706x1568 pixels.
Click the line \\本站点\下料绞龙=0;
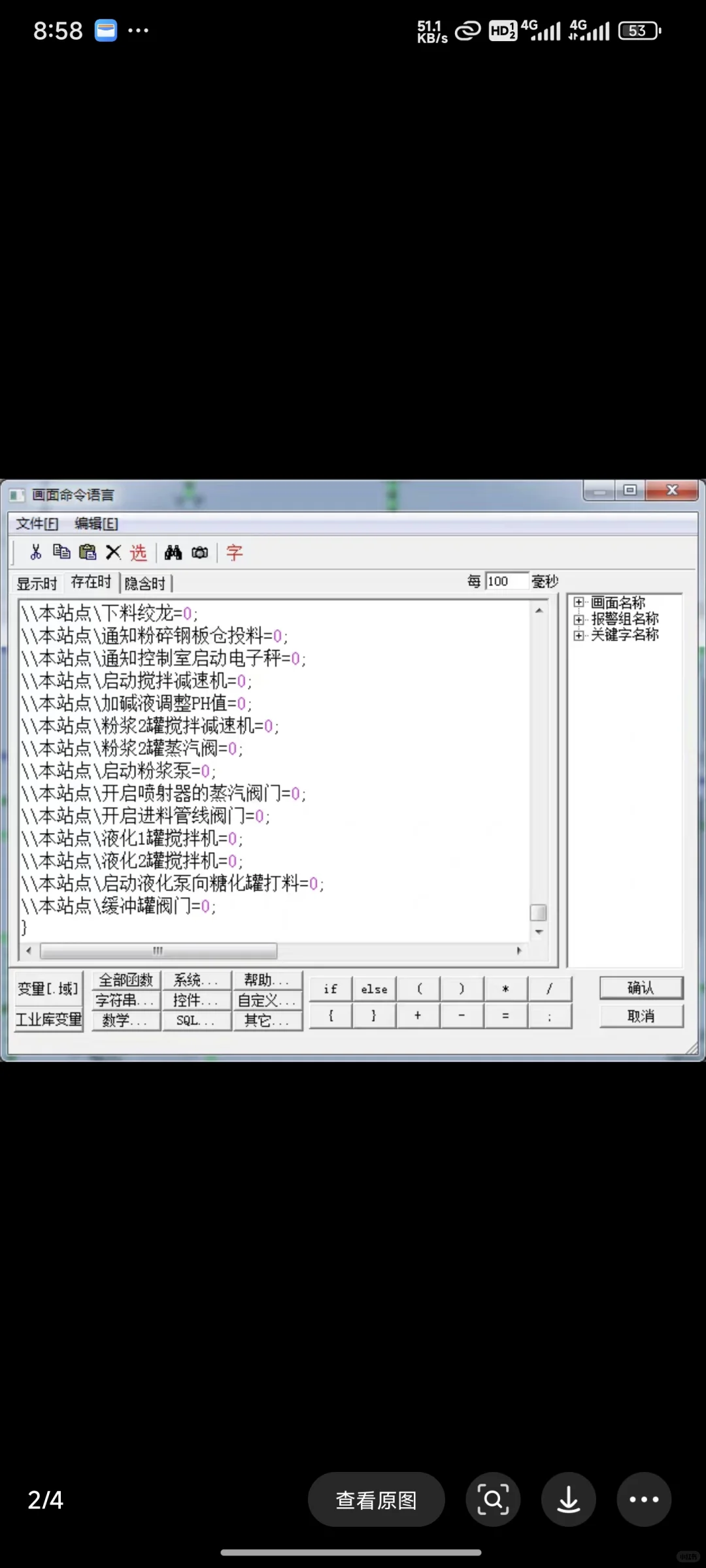[x=109, y=613]
